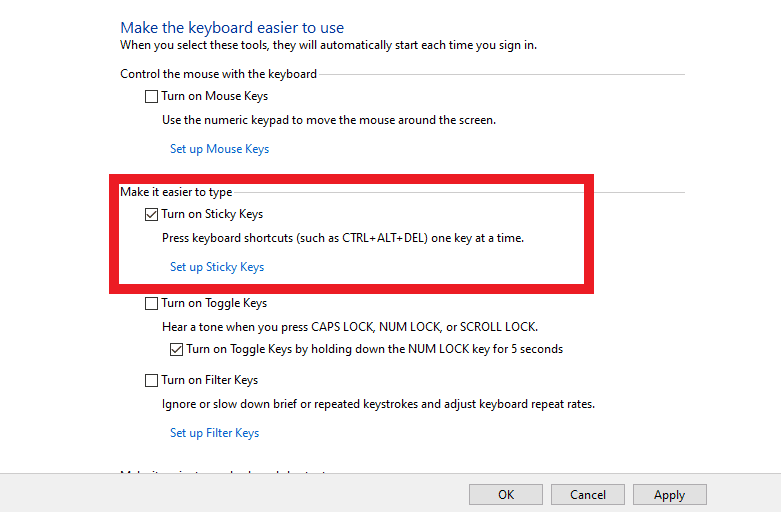Click the CTRL+ALT+DEL description under Sticky Keys
The height and width of the screenshot is (512, 781).
pyautogui.click(x=343, y=238)
